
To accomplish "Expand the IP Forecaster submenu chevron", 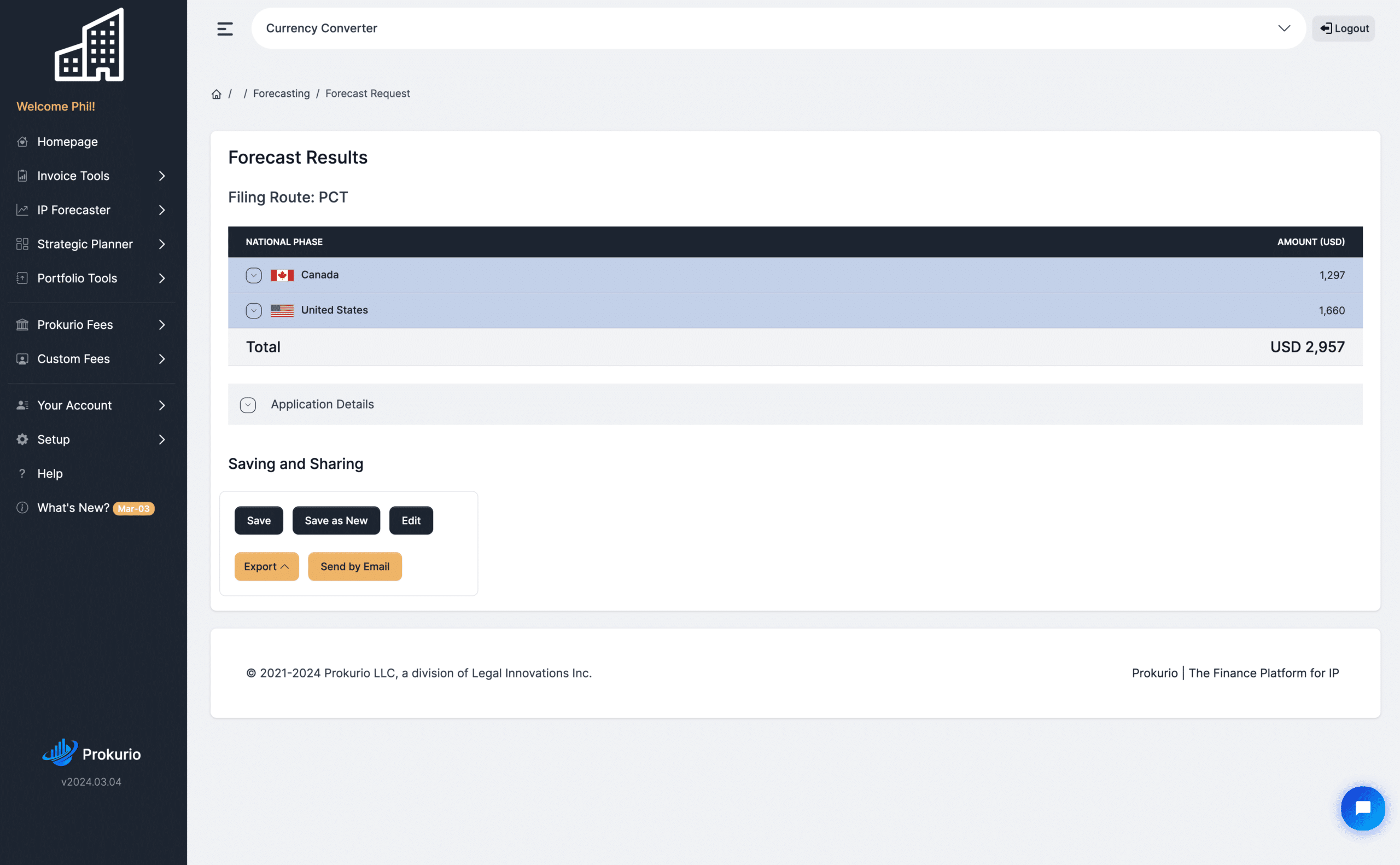I will [x=162, y=210].
